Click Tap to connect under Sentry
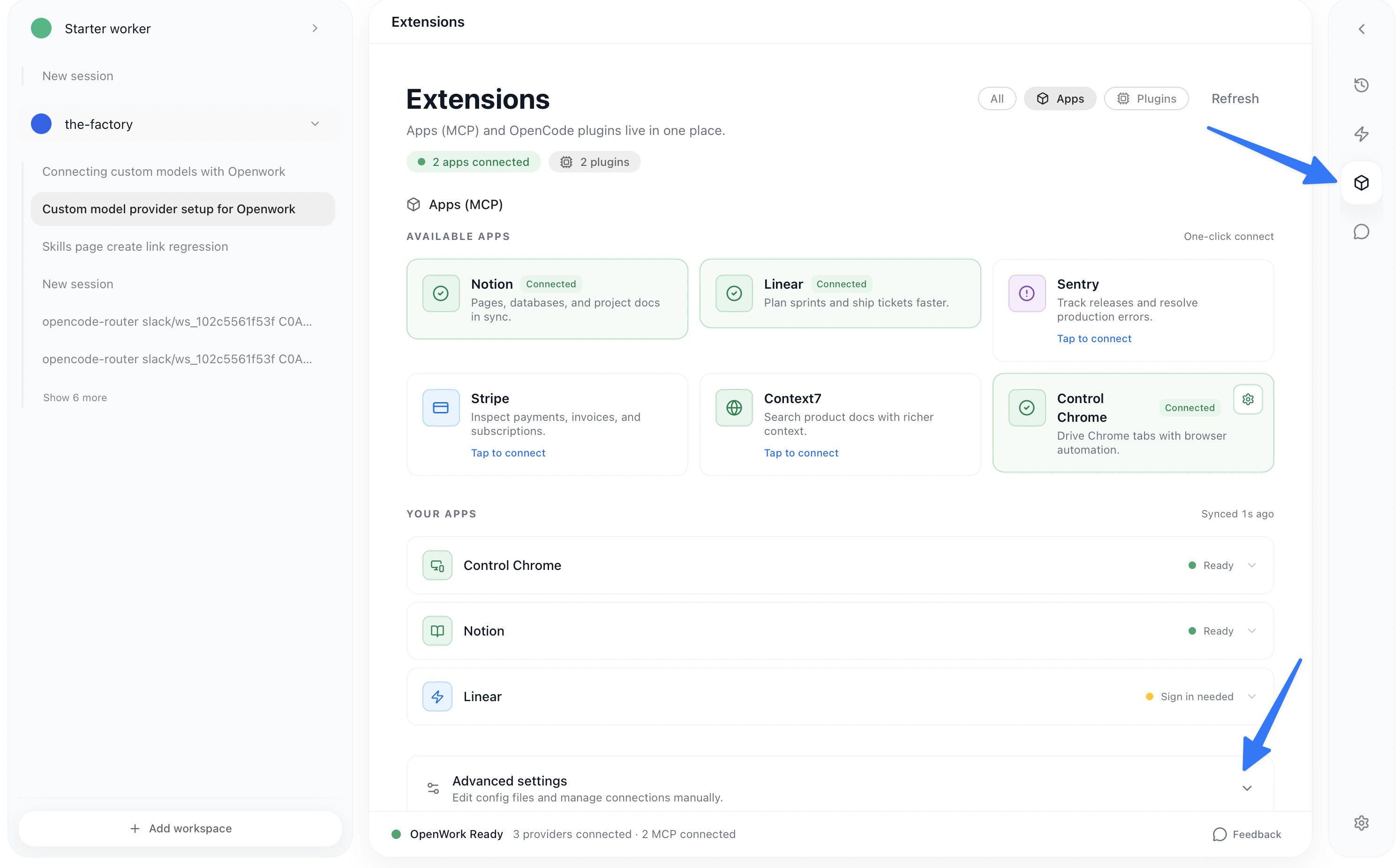Viewport: 1400px width, 868px height. pos(1093,338)
